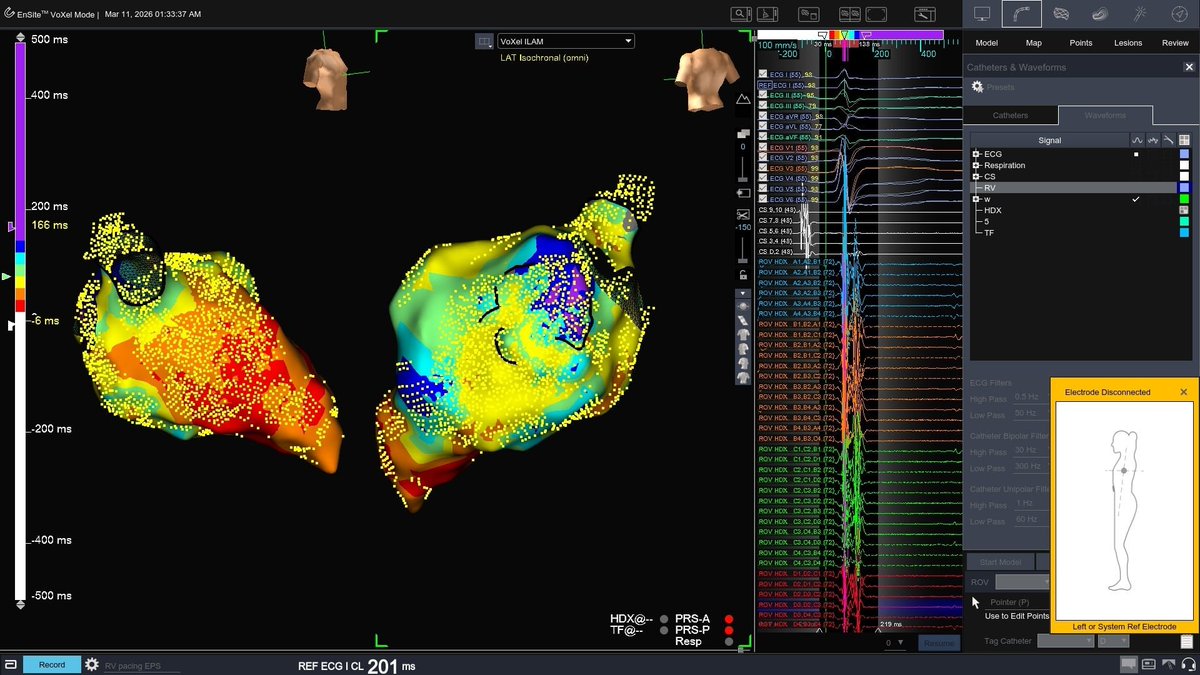Uncheck the ECG aVF waveform checkbox

[763, 137]
